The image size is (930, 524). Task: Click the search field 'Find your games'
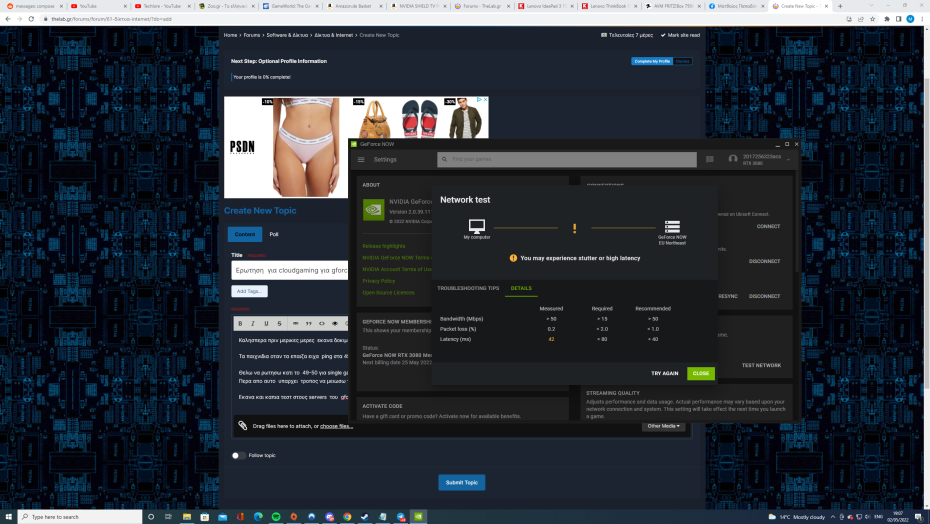[x=566, y=159]
